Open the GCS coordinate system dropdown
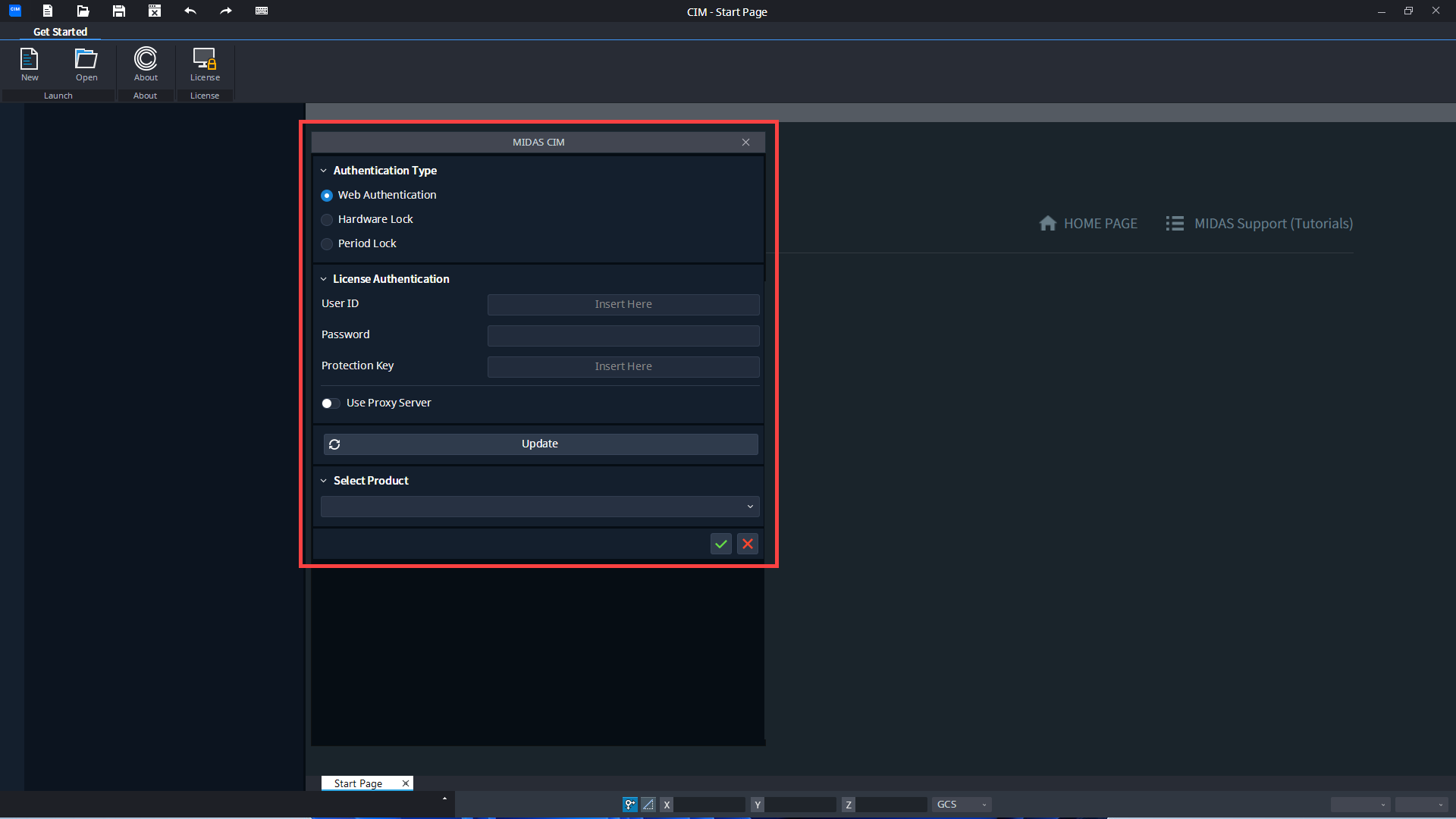Image resolution: width=1456 pixels, height=819 pixels. (962, 805)
